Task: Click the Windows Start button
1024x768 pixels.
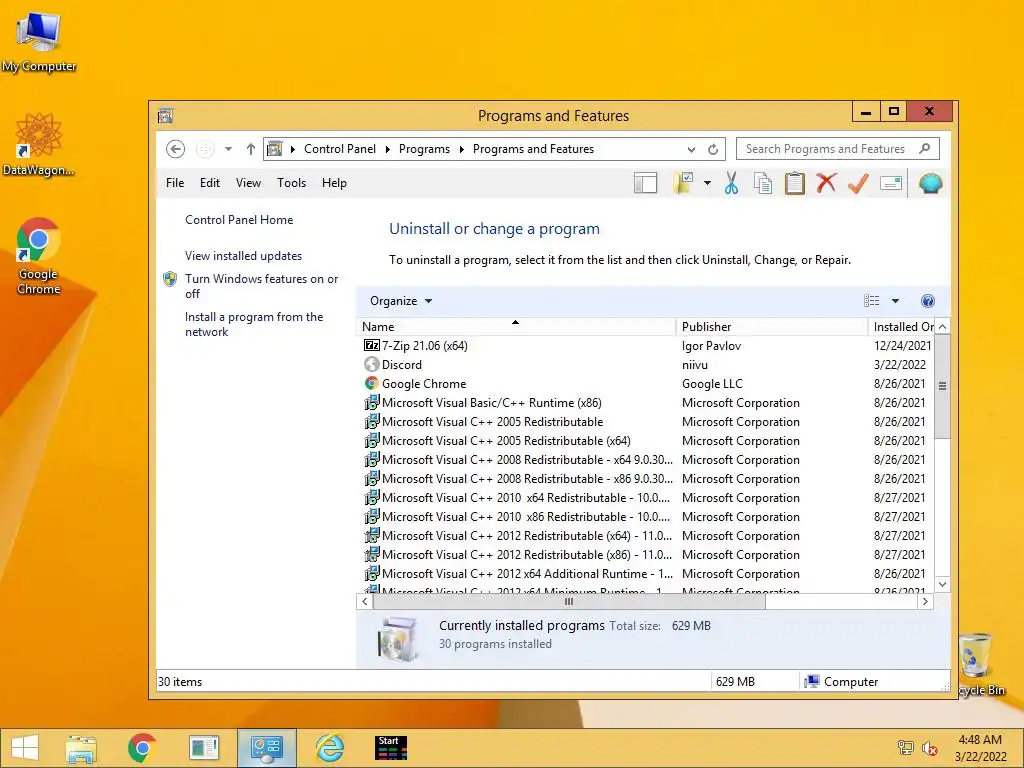Action: pos(25,748)
